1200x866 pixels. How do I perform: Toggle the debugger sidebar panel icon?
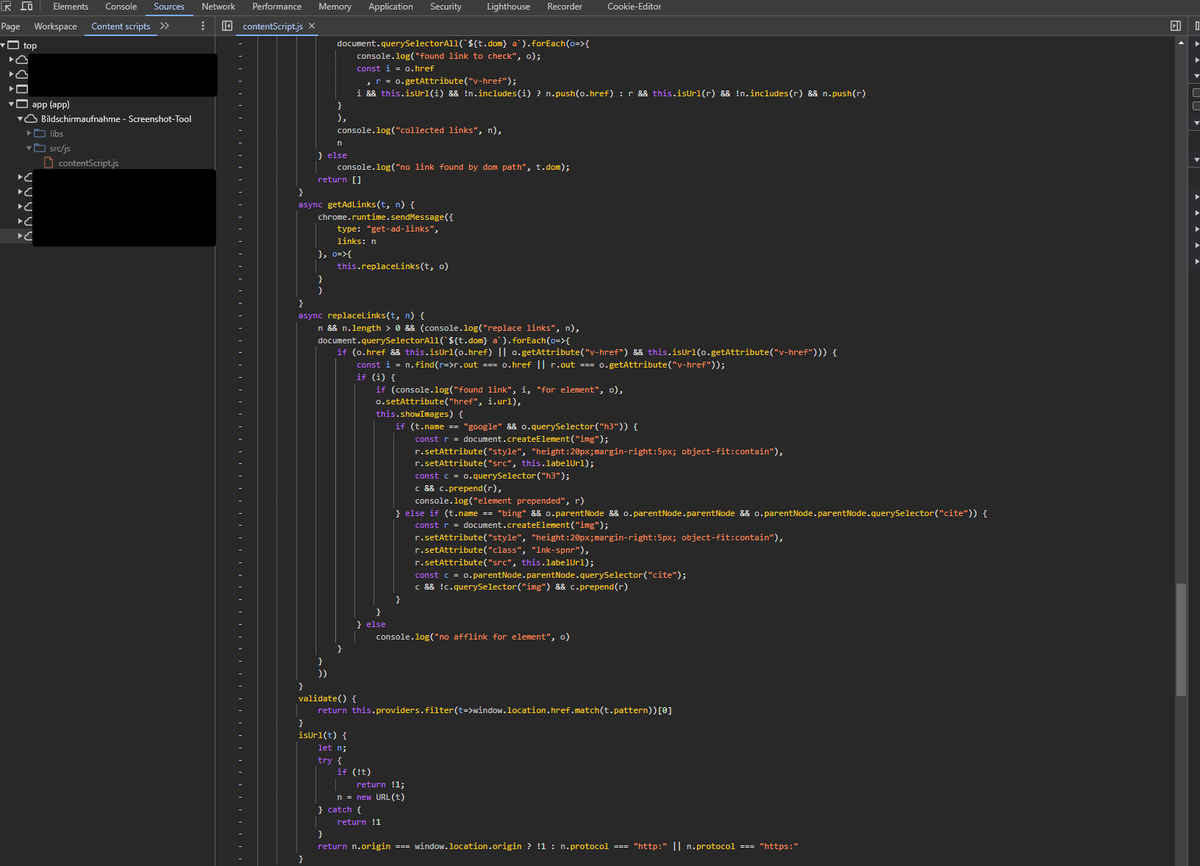click(1175, 26)
